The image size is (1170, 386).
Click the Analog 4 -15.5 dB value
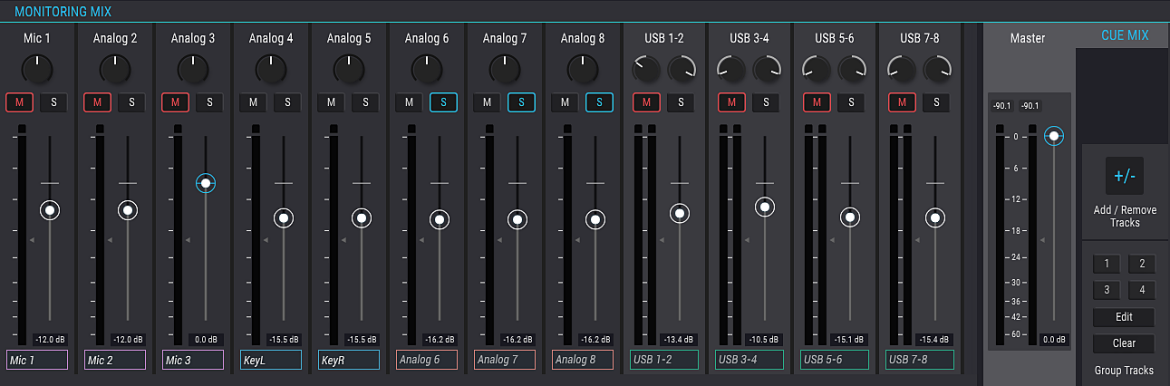[284, 340]
